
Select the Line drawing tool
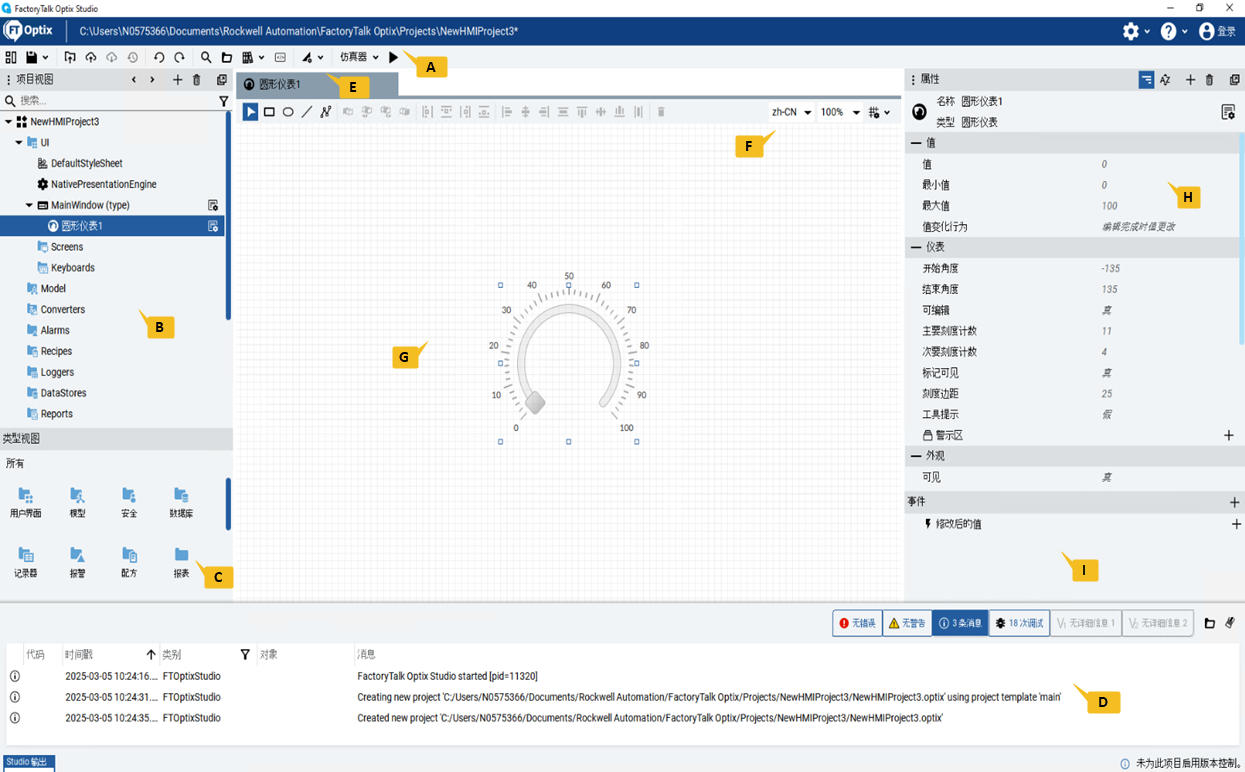[x=307, y=111]
